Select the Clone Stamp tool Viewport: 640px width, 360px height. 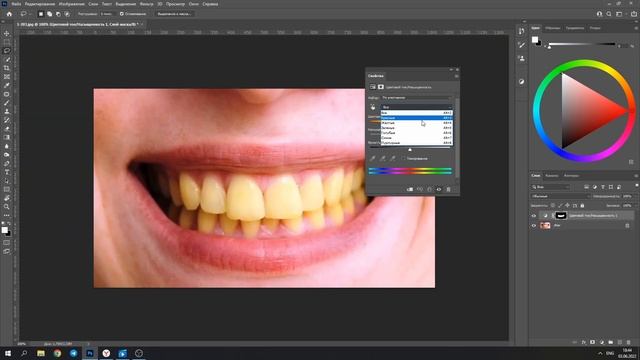(x=7, y=111)
